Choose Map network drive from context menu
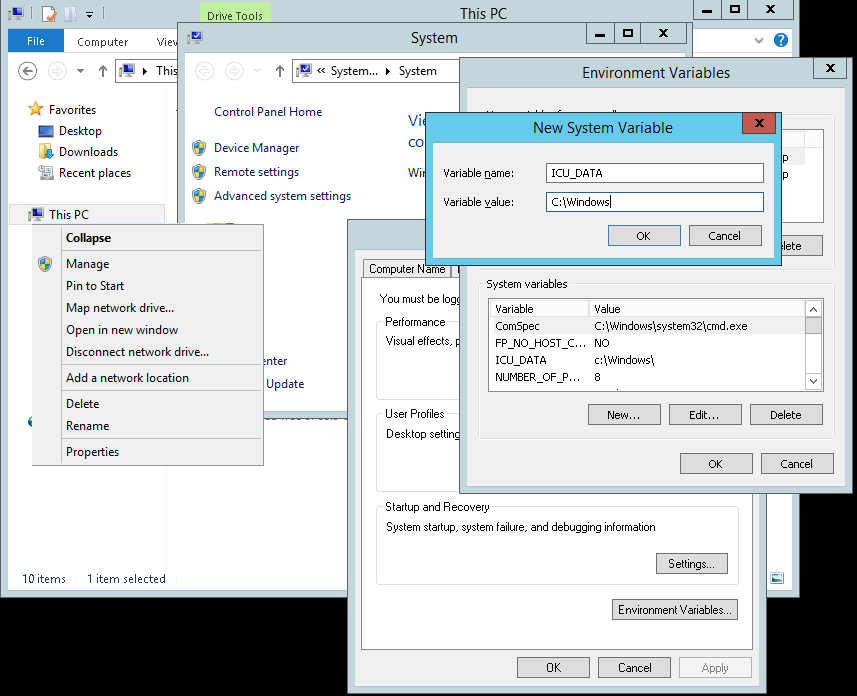 120,308
